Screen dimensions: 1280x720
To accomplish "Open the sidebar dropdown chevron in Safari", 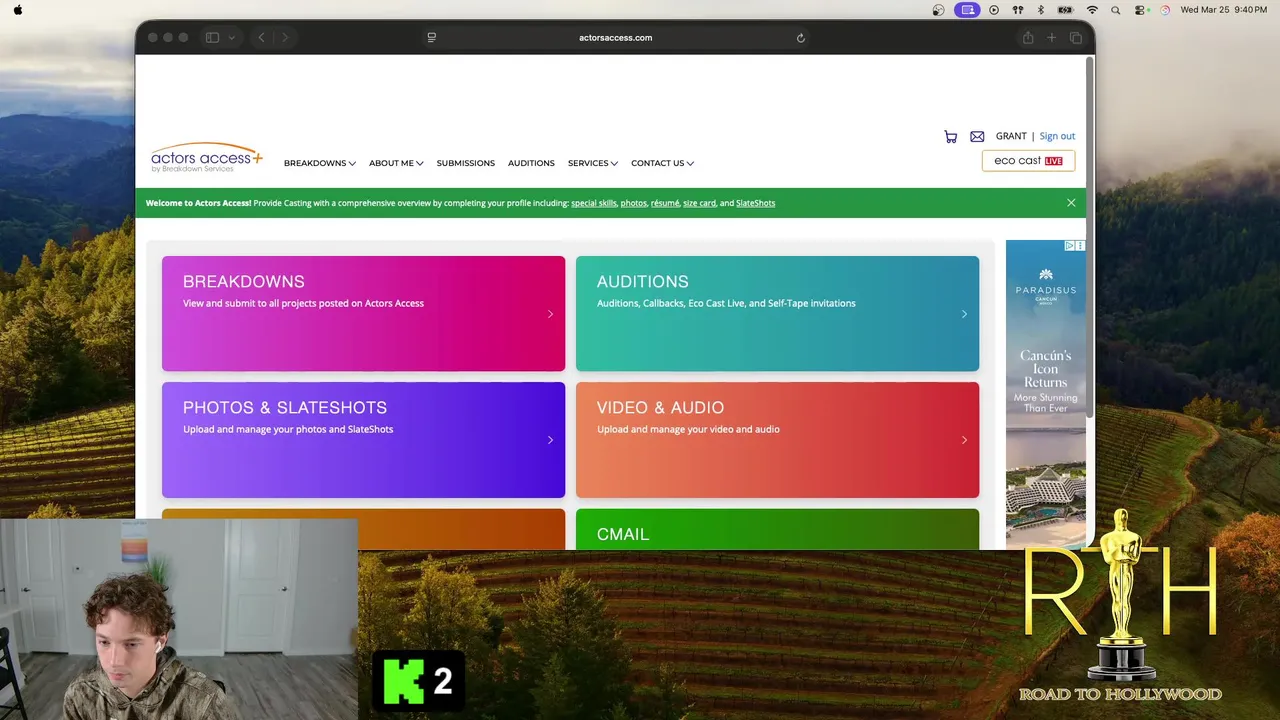I will tap(231, 38).
